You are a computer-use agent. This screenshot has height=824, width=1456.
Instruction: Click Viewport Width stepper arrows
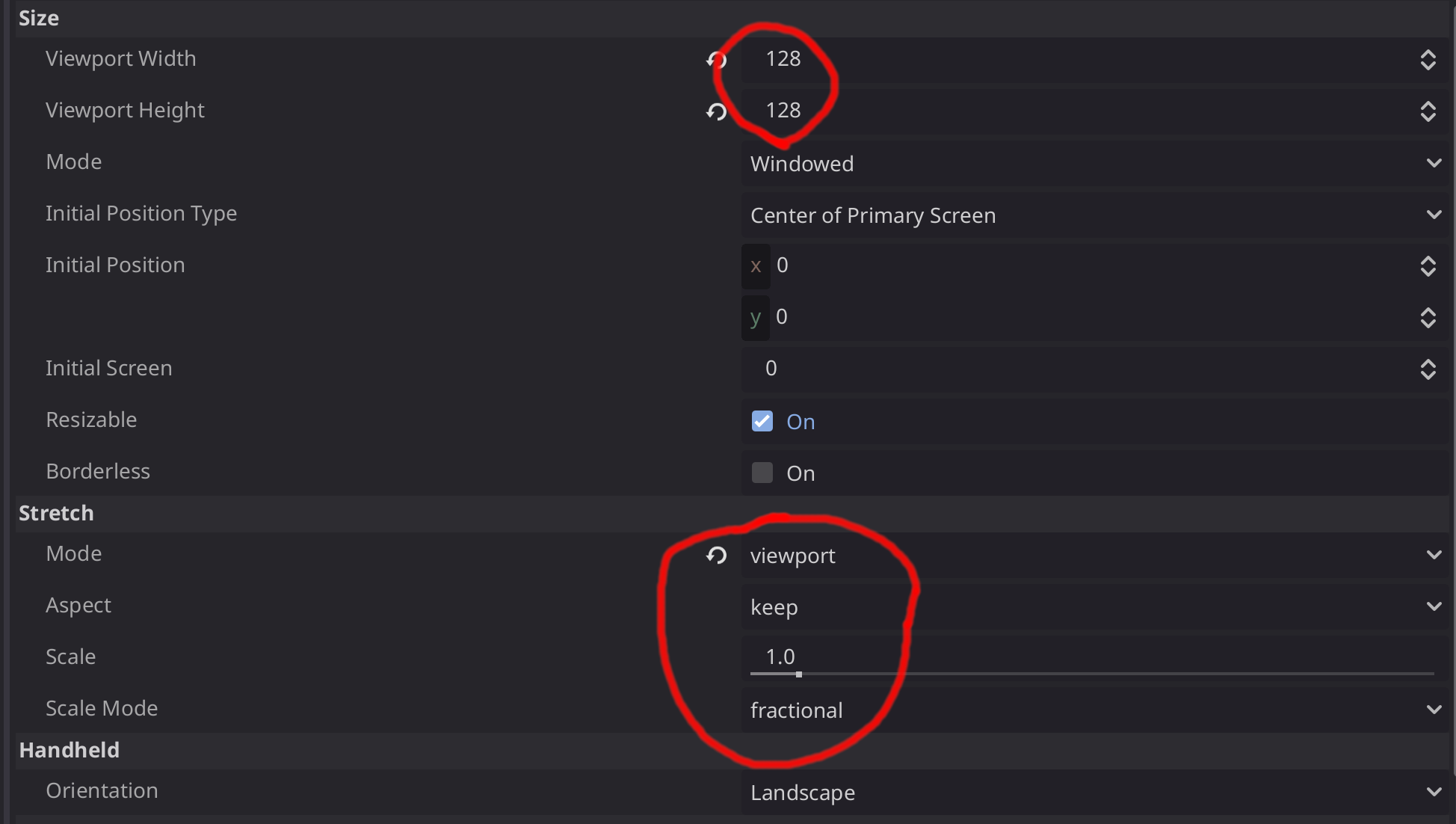tap(1428, 60)
